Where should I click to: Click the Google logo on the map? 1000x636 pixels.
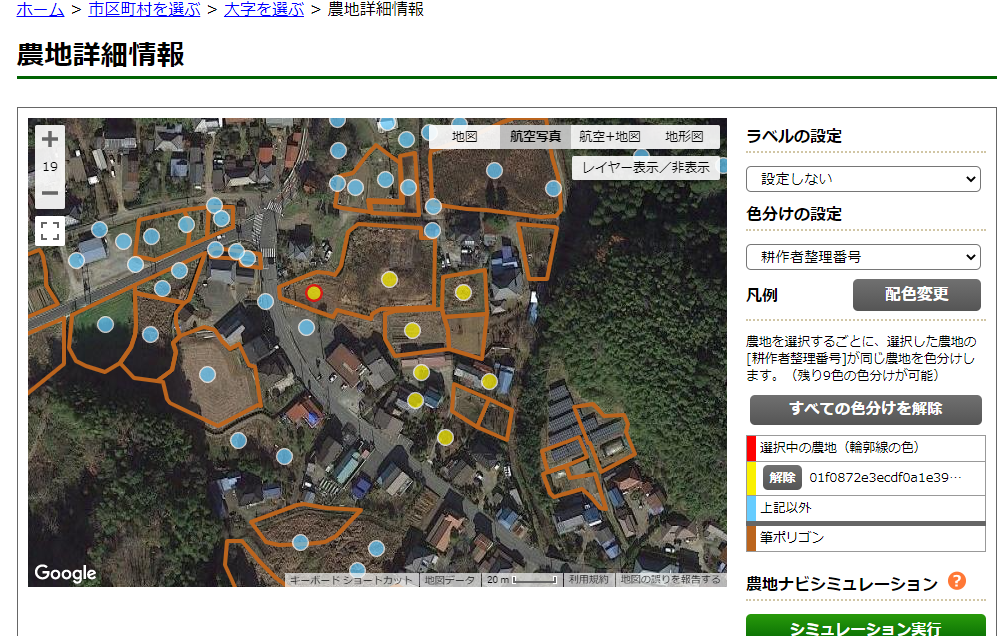click(x=65, y=573)
